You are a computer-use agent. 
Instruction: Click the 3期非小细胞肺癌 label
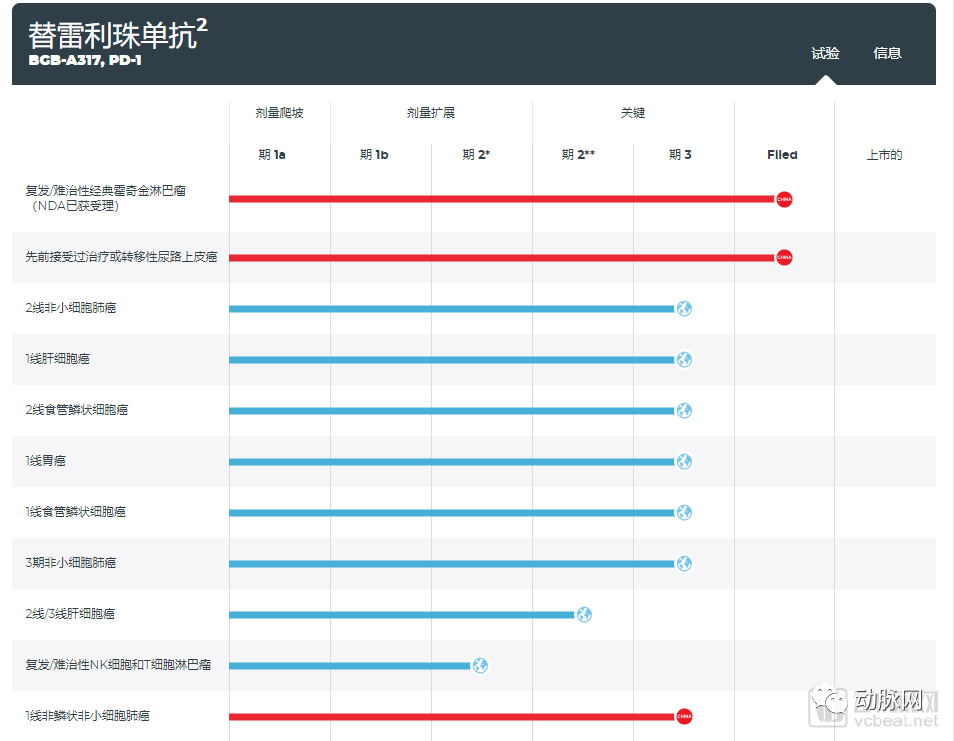coord(71,563)
